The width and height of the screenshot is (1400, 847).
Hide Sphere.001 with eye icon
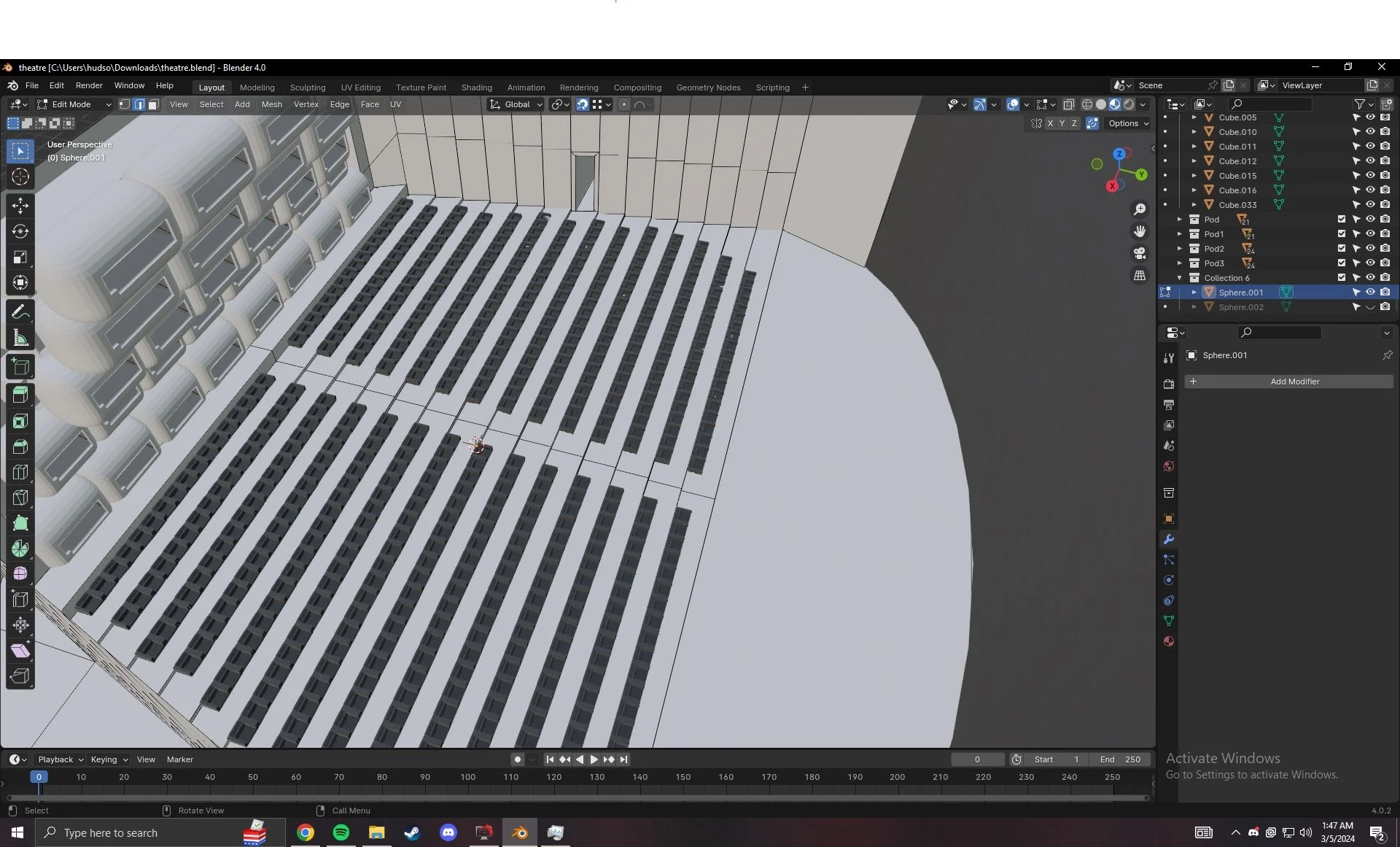pyautogui.click(x=1370, y=292)
